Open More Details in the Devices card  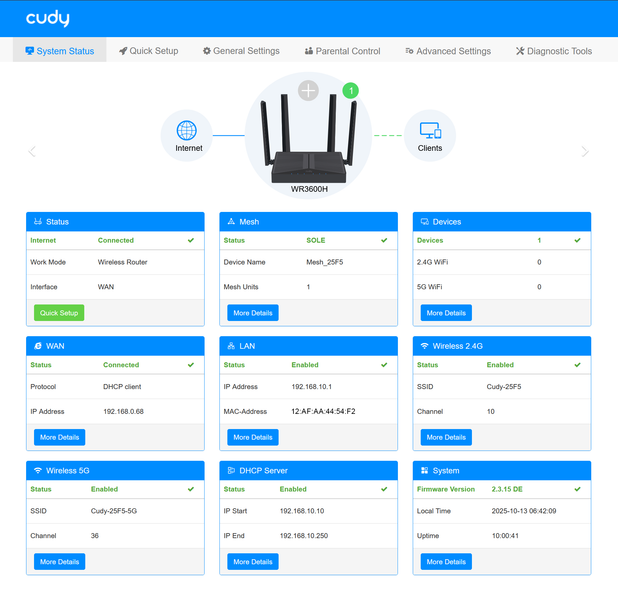[446, 313]
